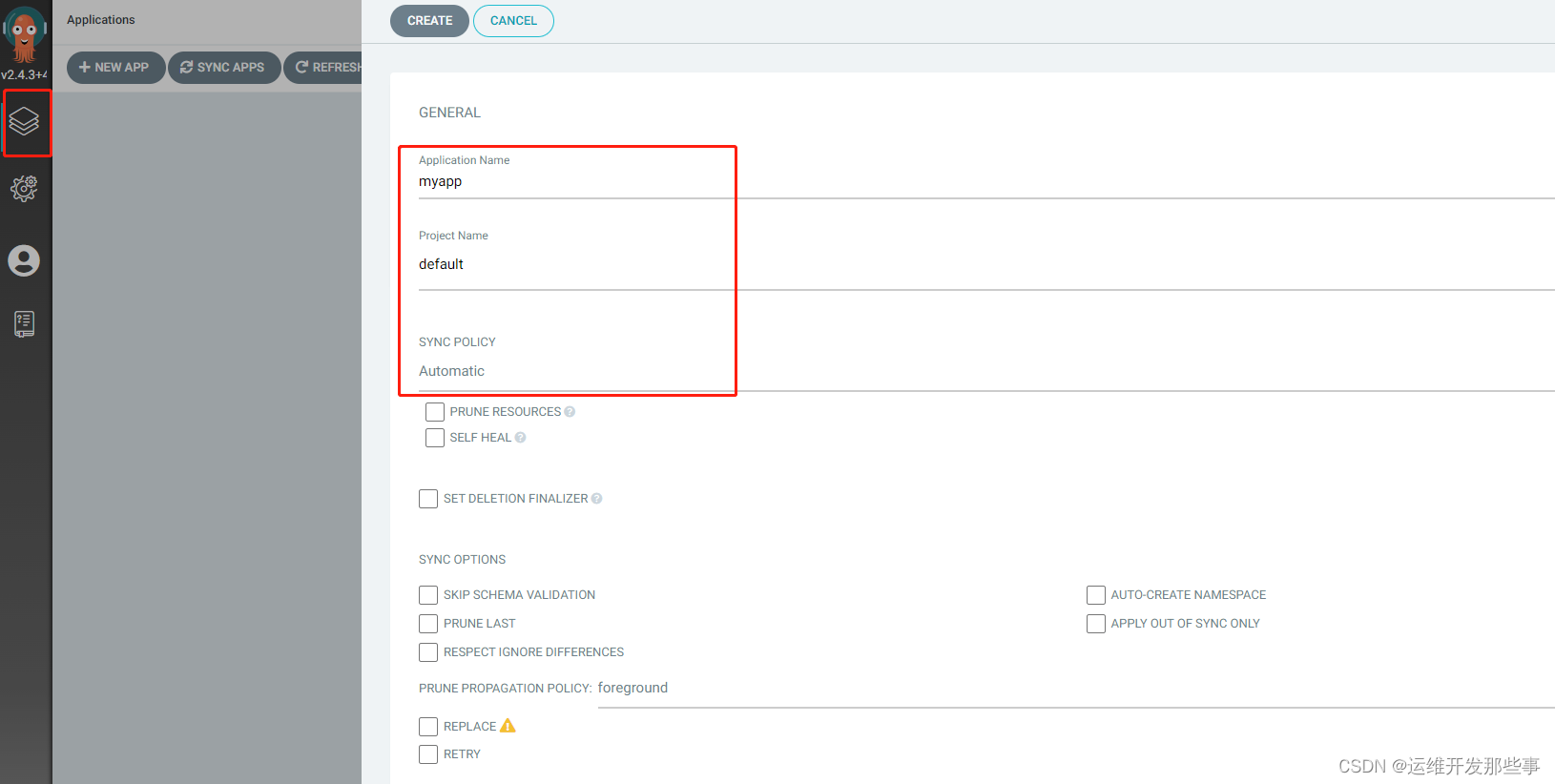Focus the Application Name field with myapp
1555x784 pixels.
coord(986,182)
